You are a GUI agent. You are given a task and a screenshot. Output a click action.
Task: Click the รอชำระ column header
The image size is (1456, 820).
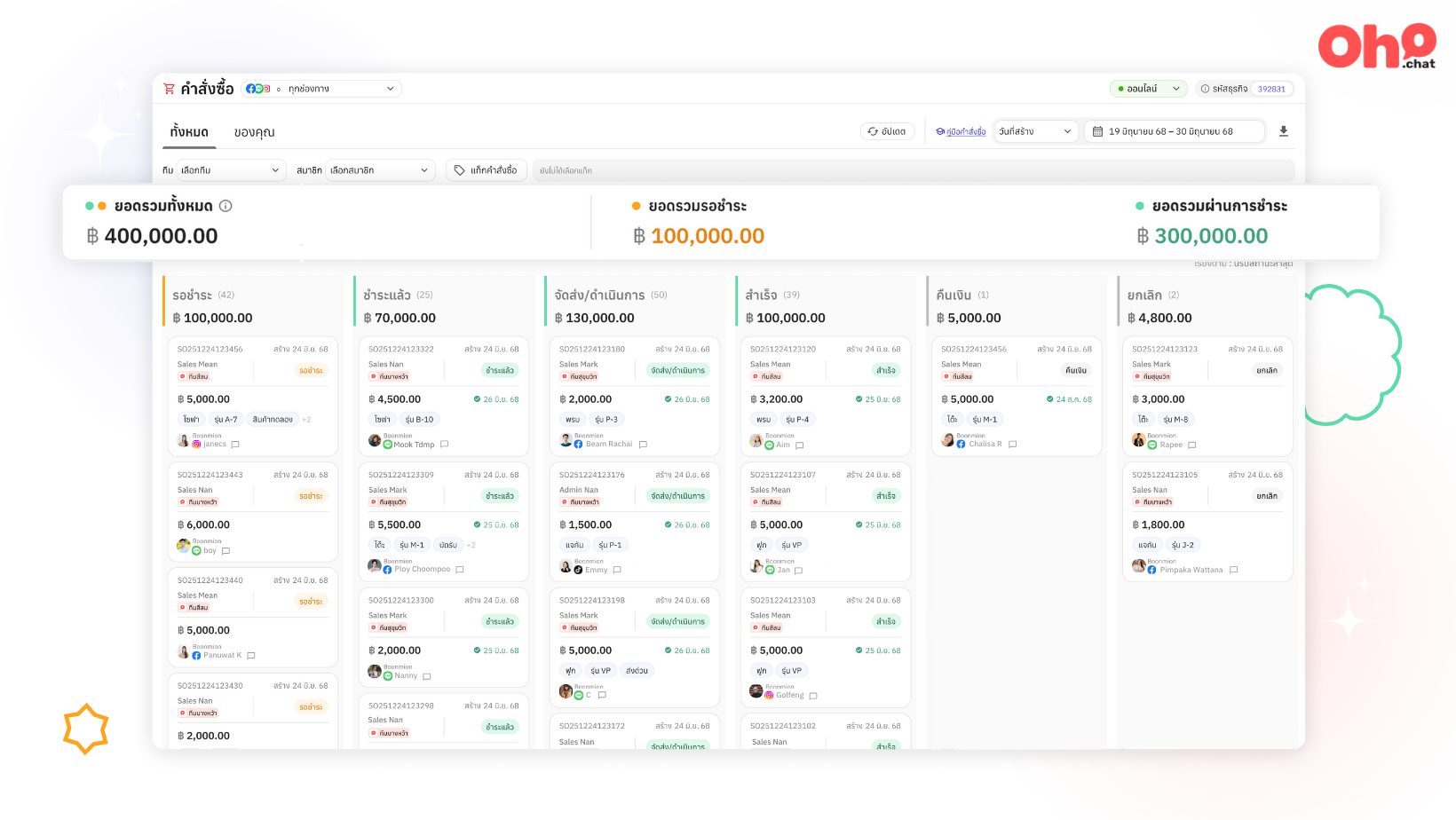pos(193,295)
